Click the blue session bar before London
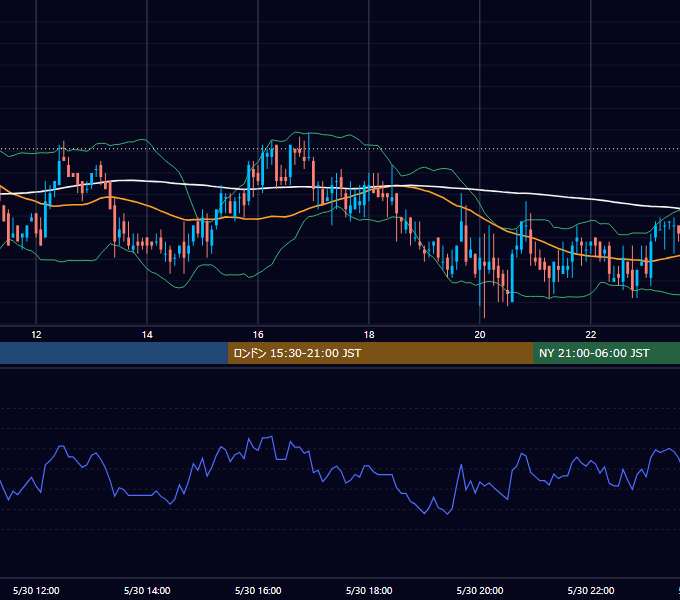The height and width of the screenshot is (600, 680). click(x=114, y=353)
